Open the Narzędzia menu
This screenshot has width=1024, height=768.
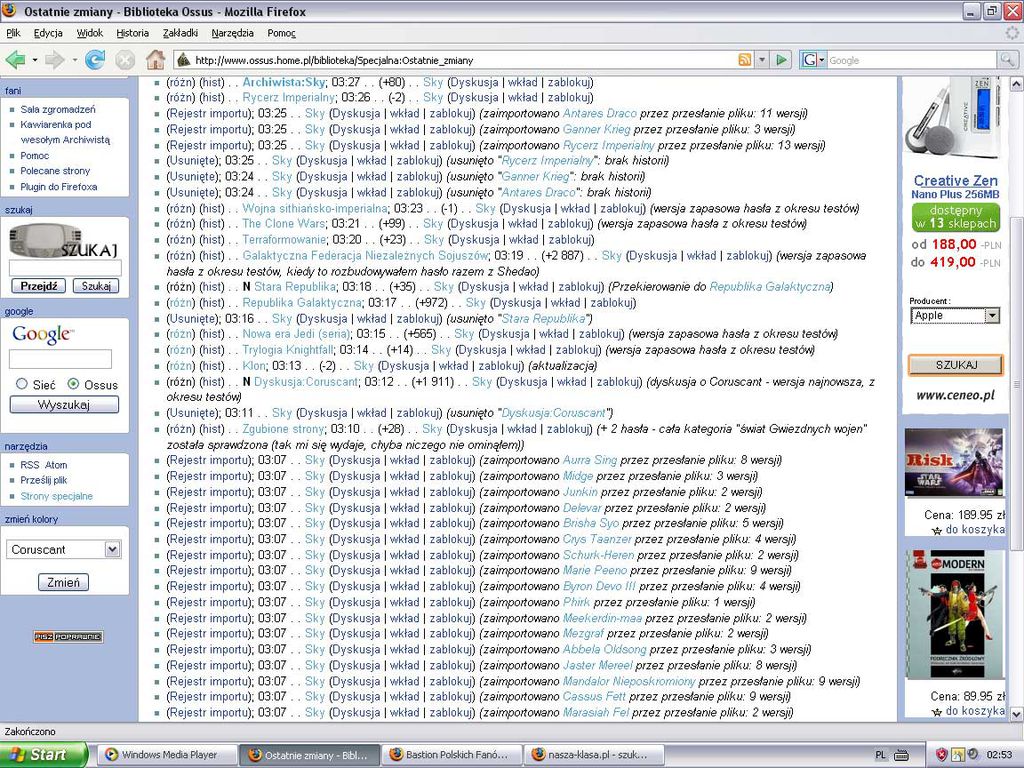tap(232, 33)
